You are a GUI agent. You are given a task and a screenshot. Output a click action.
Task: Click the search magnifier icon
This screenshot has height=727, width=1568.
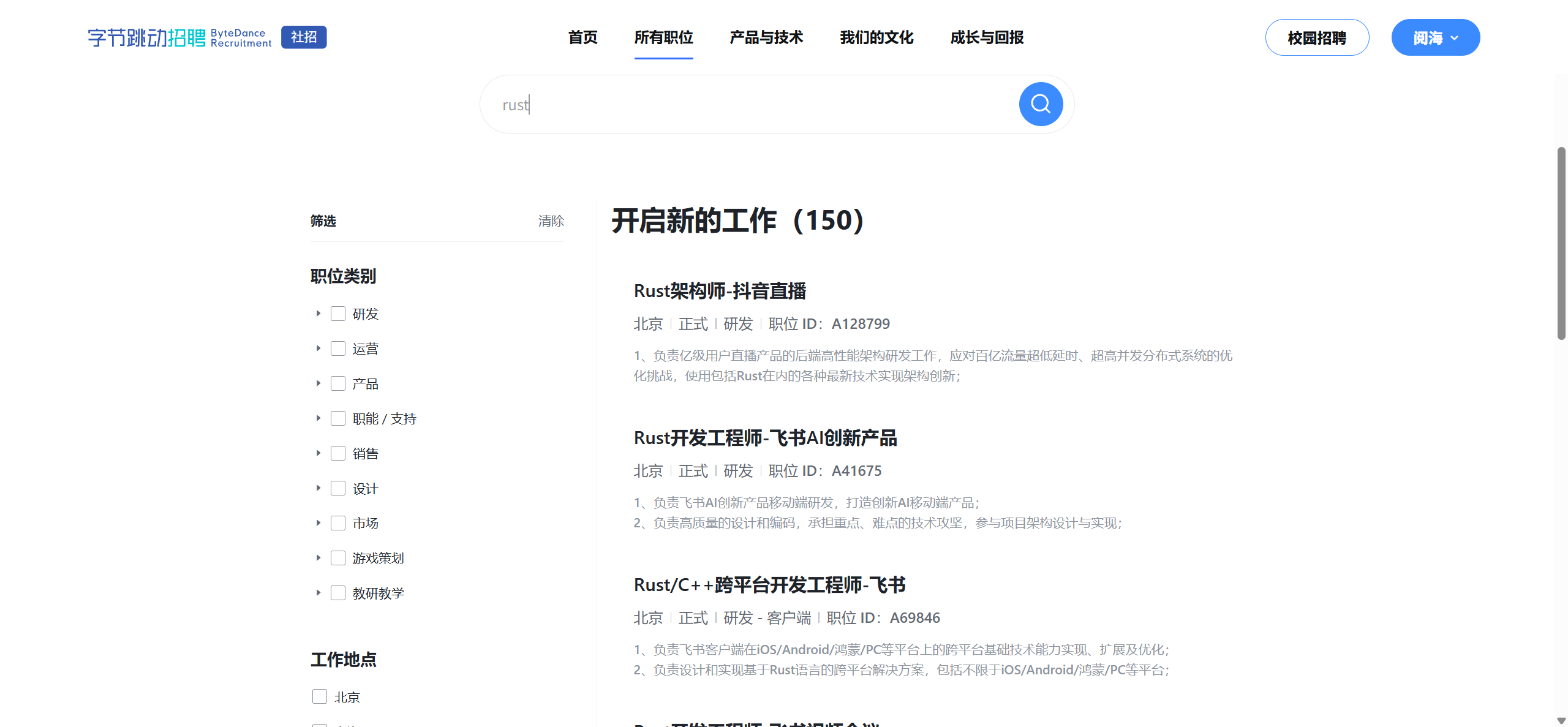coord(1040,104)
